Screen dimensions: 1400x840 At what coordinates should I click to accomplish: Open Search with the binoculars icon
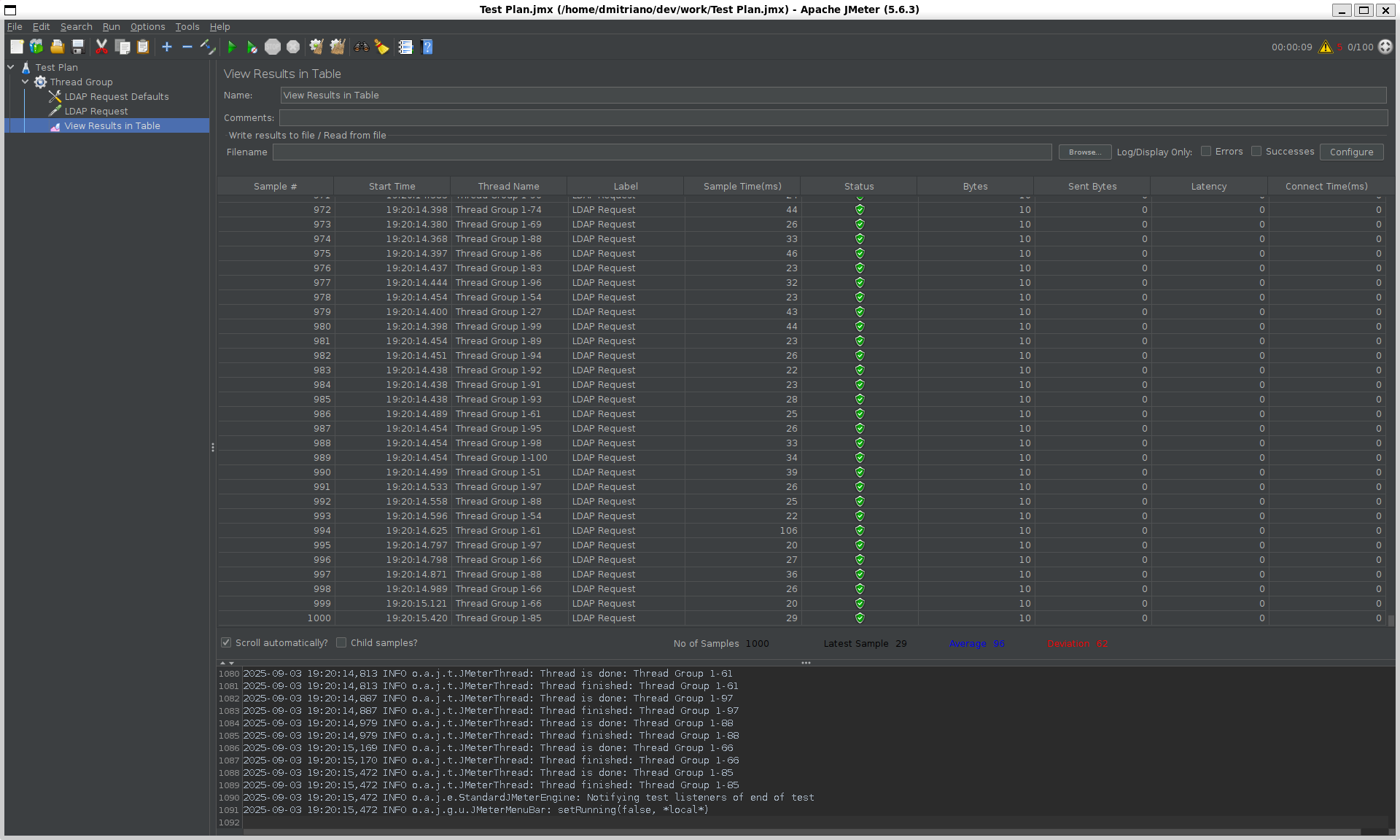tap(361, 47)
